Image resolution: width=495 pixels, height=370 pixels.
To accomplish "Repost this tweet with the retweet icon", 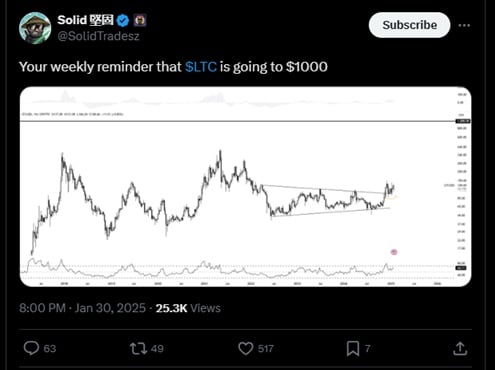I will (x=138, y=349).
